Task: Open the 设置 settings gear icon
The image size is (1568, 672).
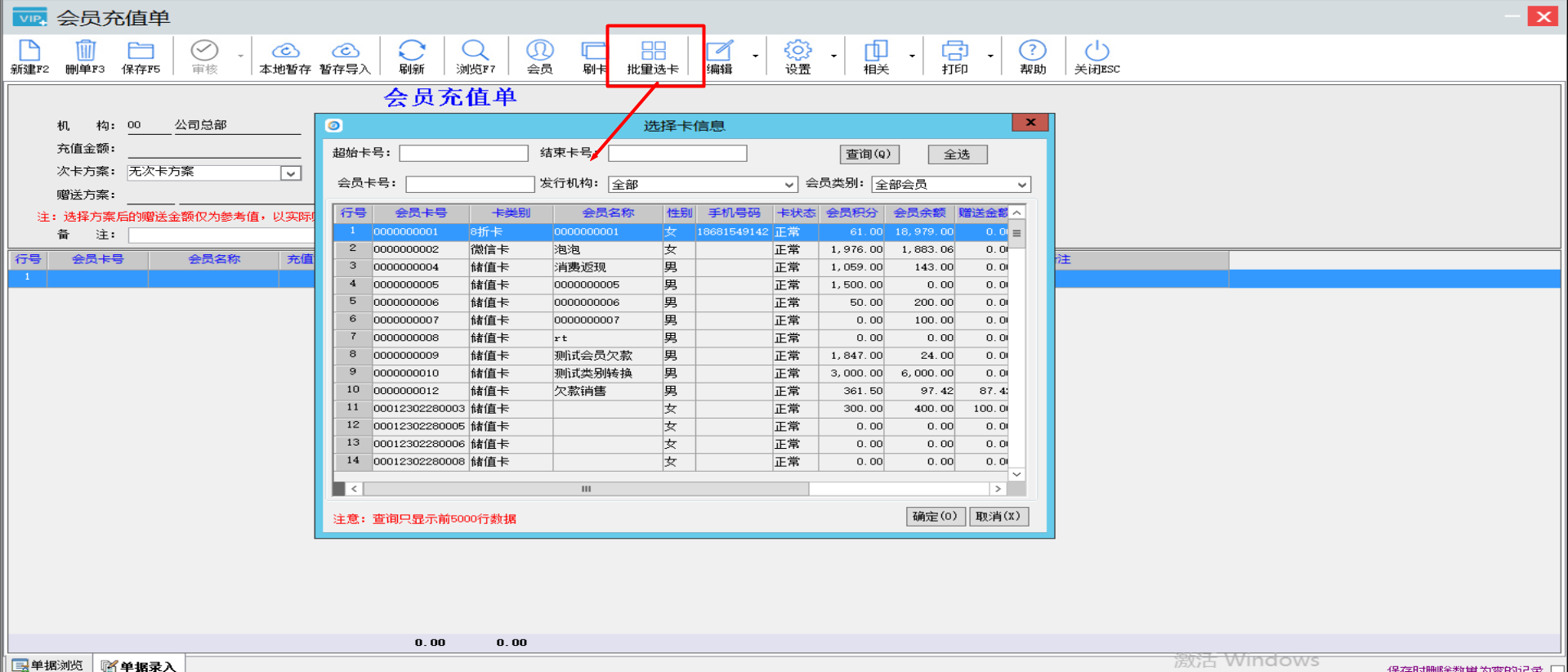Action: 797,51
